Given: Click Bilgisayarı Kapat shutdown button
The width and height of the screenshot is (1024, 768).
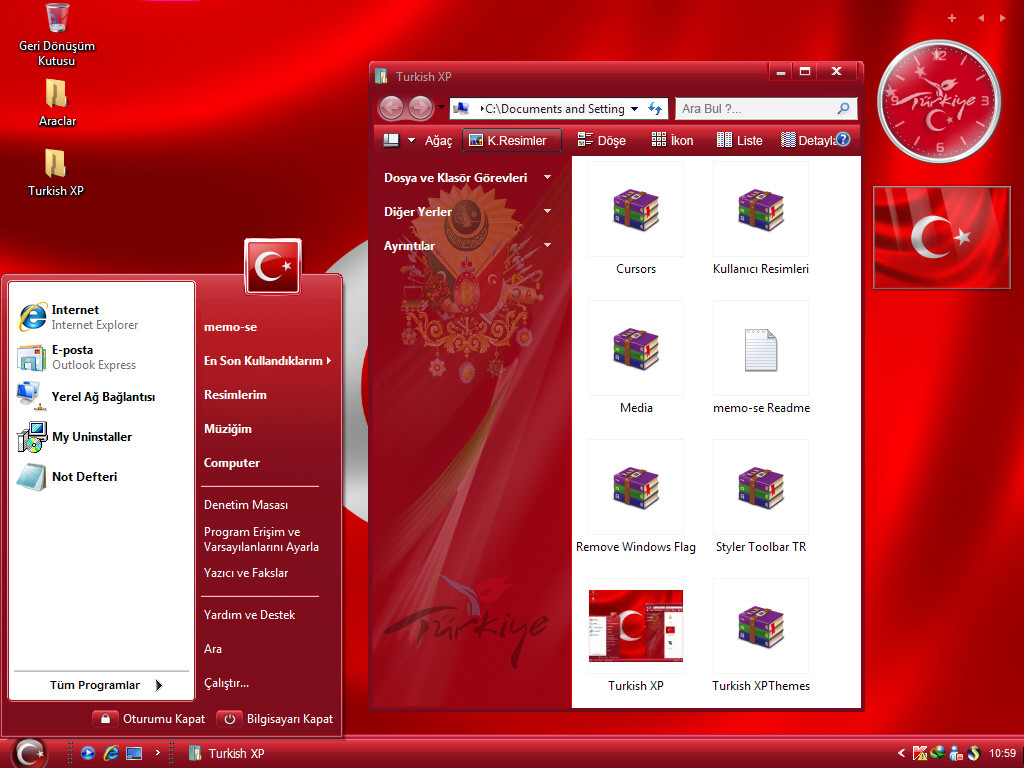Looking at the screenshot, I should click(275, 719).
